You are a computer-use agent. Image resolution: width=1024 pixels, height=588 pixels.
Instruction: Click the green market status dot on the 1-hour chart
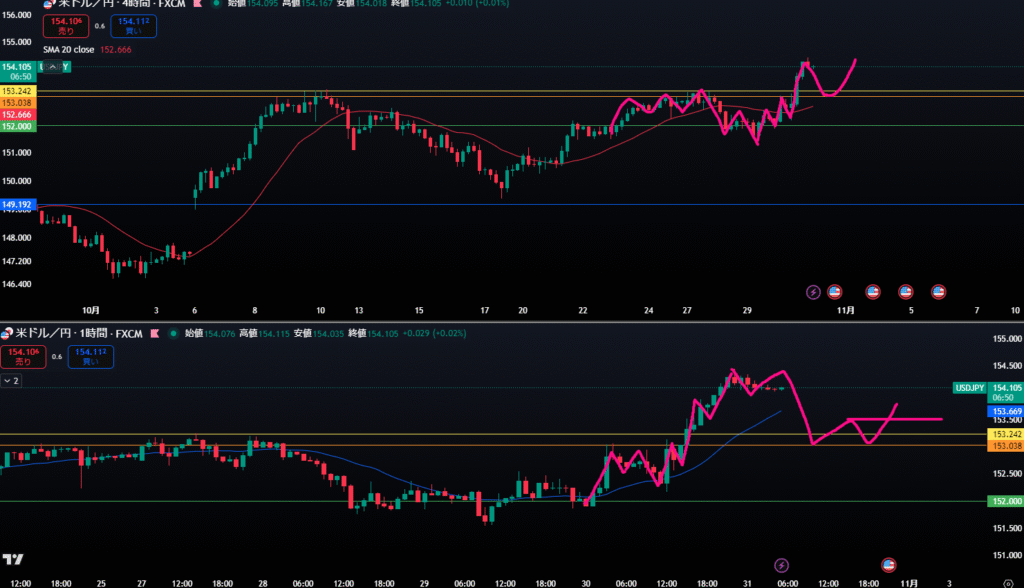click(173, 332)
